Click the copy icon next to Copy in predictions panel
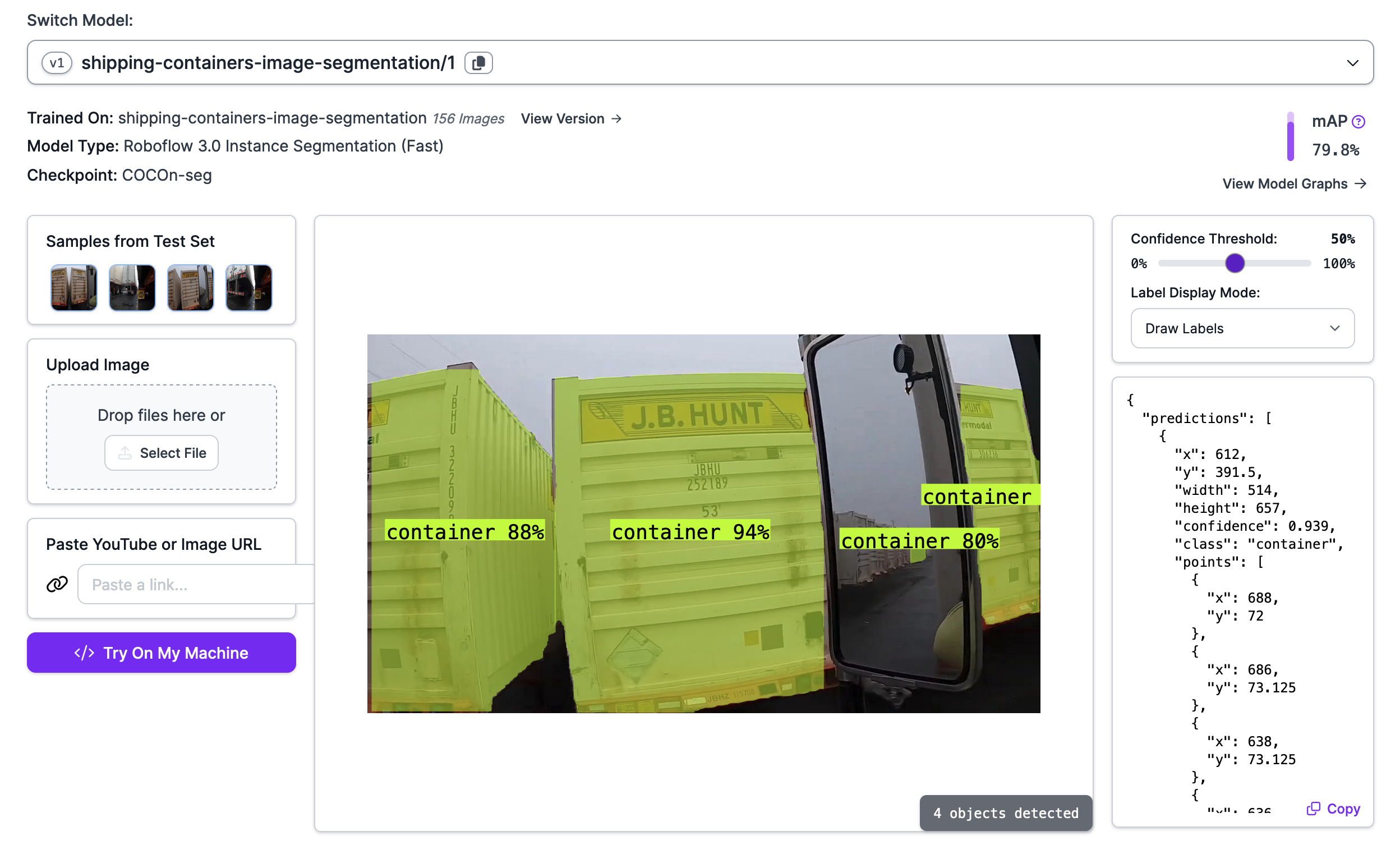The image size is (1400, 845). pyautogui.click(x=1314, y=808)
